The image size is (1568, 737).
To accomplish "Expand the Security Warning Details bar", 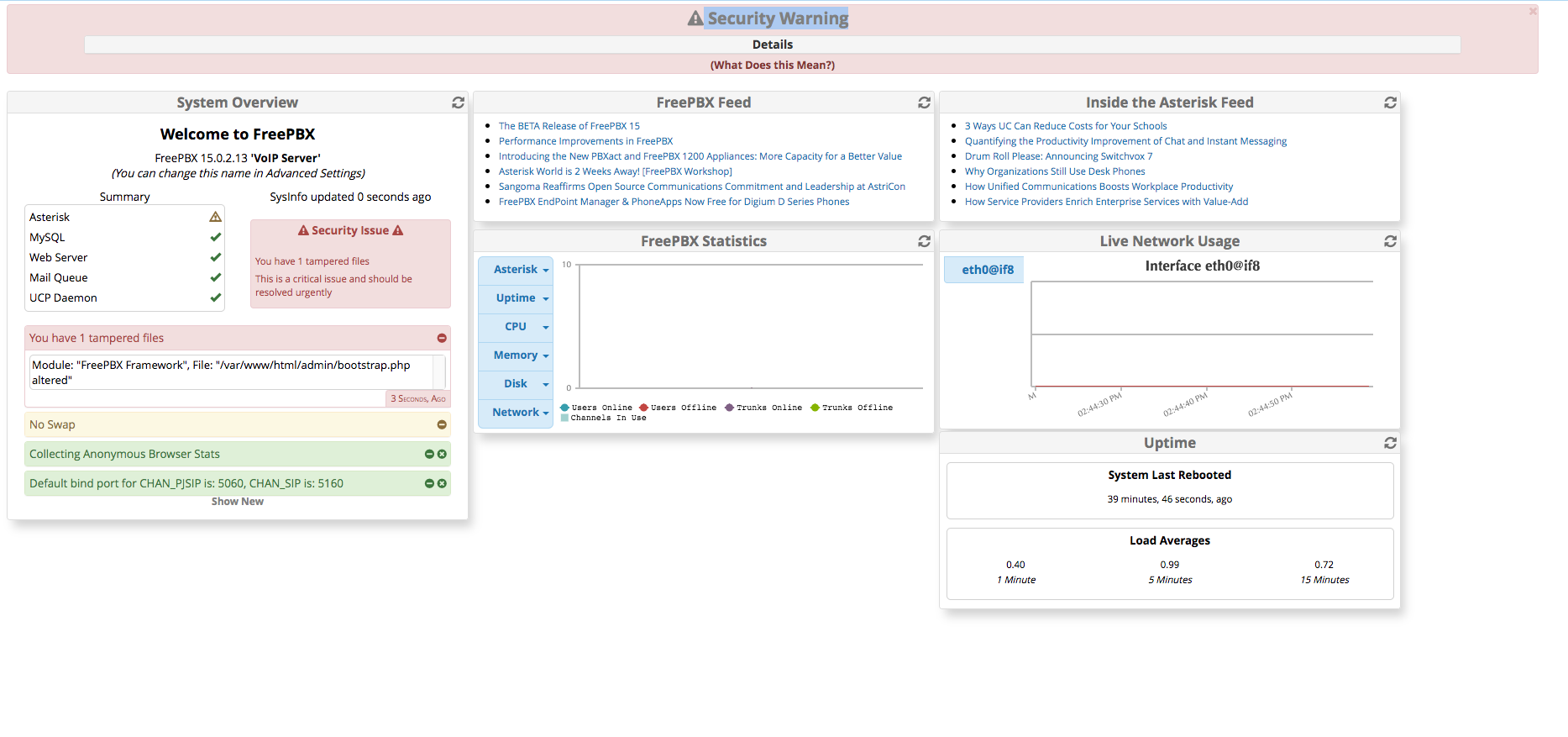I will tap(773, 45).
